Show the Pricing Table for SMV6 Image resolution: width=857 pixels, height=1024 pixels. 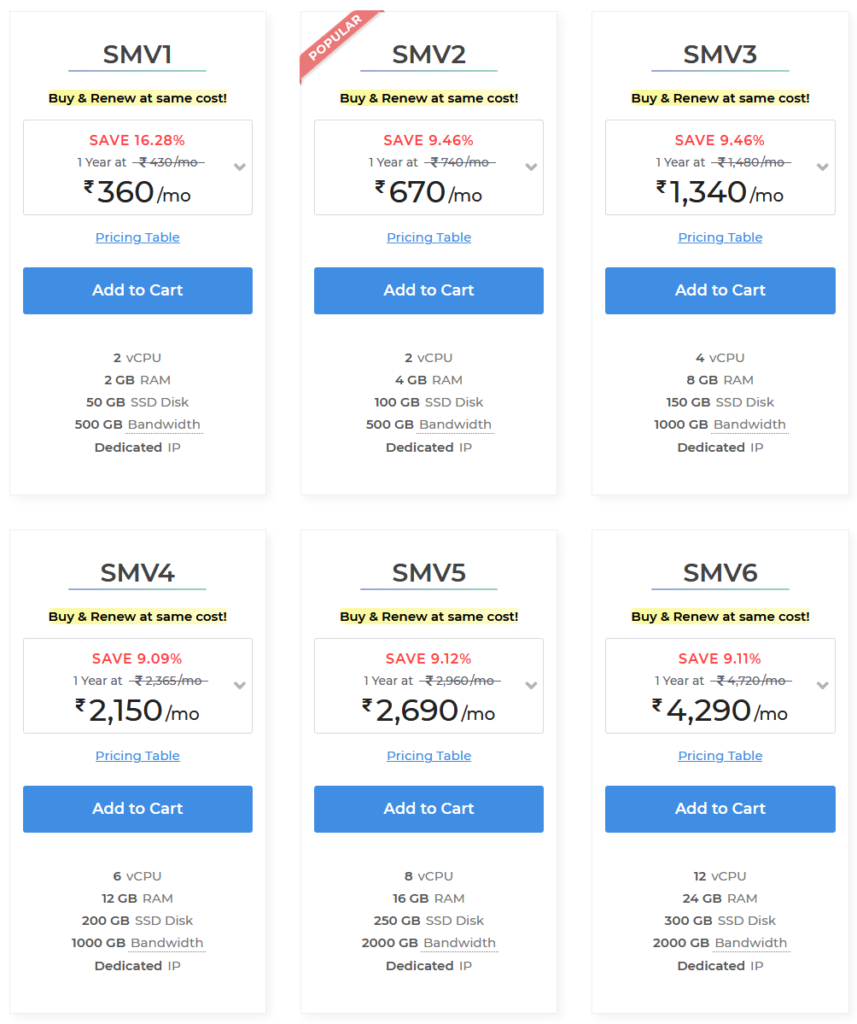[720, 756]
